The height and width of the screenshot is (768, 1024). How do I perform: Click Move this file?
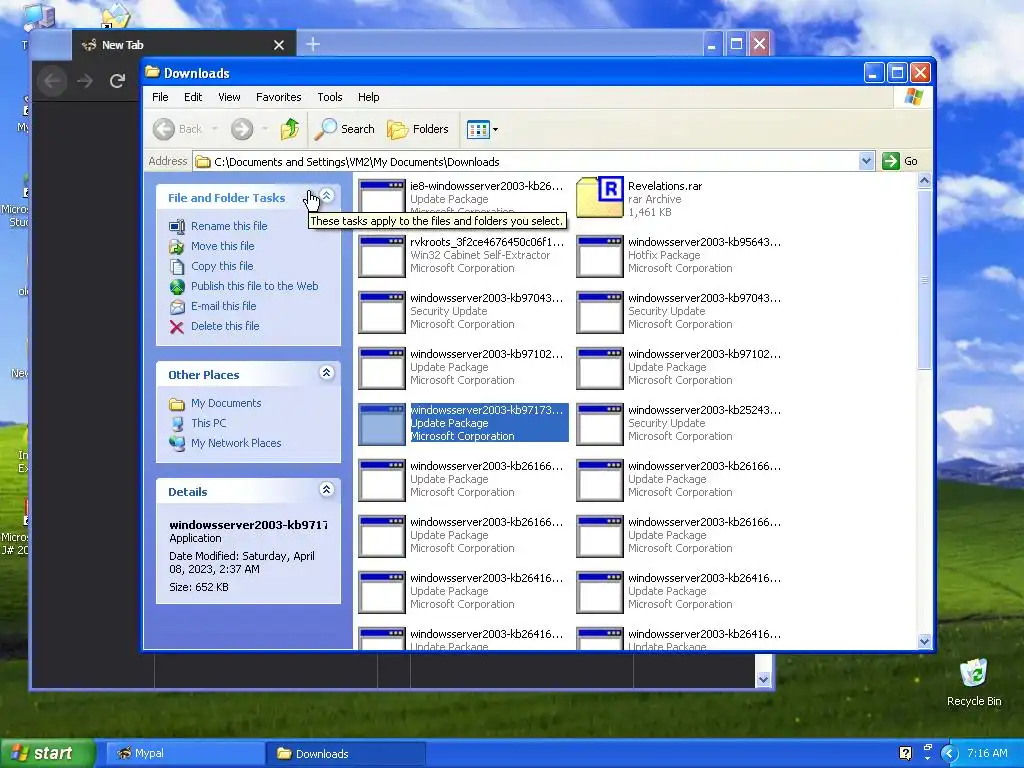(223, 246)
